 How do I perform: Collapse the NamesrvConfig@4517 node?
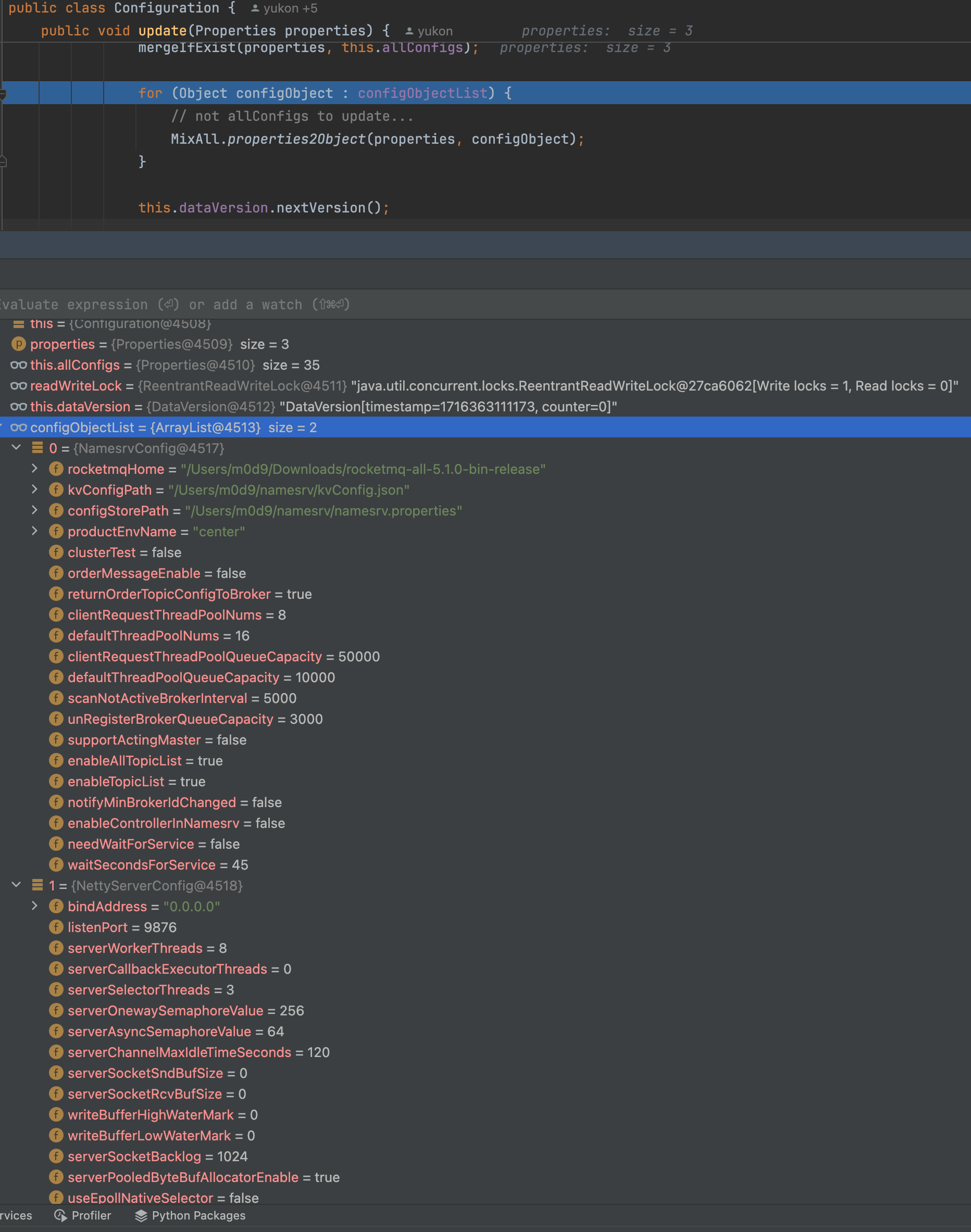(17, 448)
